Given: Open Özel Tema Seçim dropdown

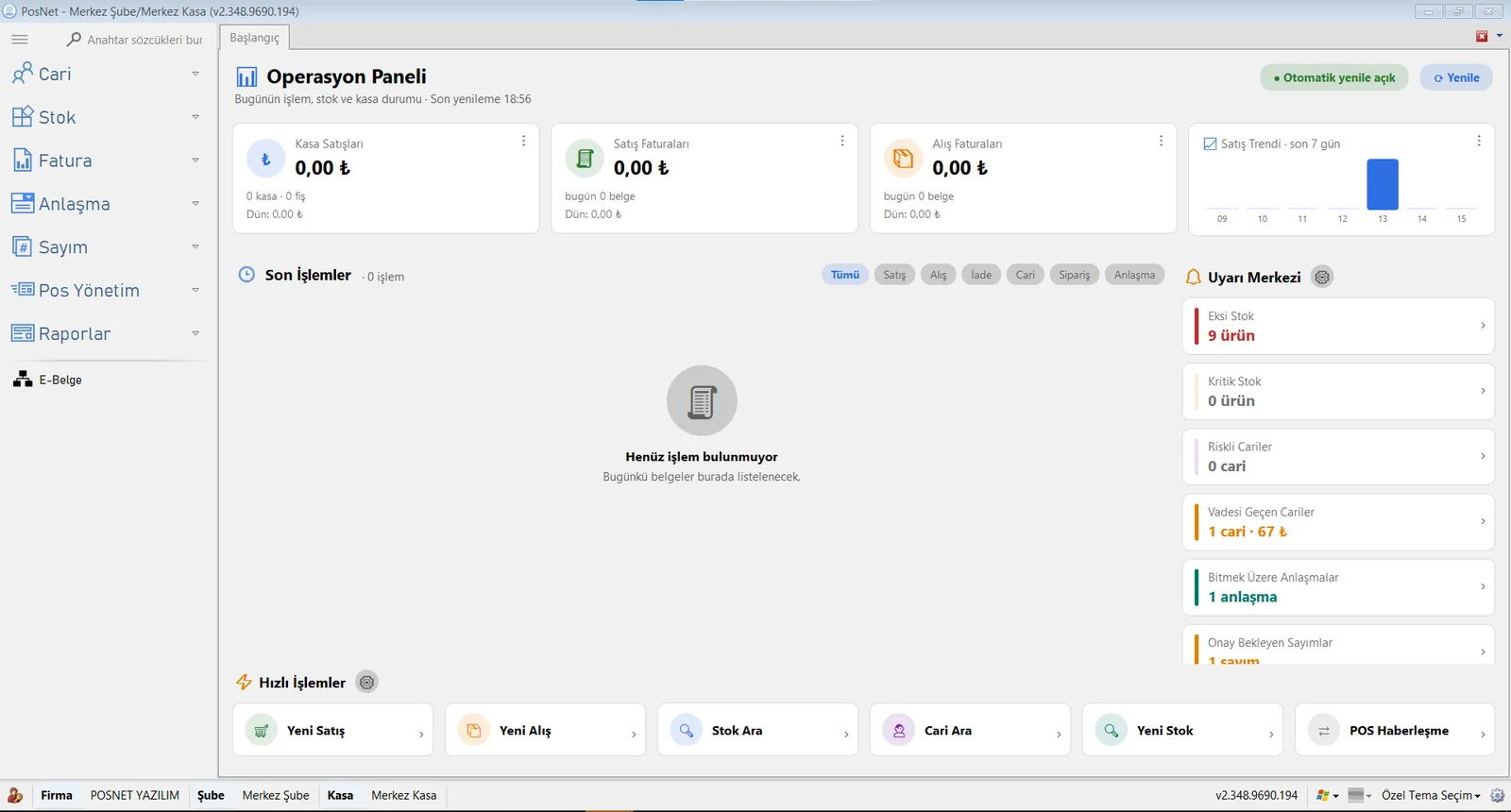Looking at the screenshot, I should (1431, 795).
